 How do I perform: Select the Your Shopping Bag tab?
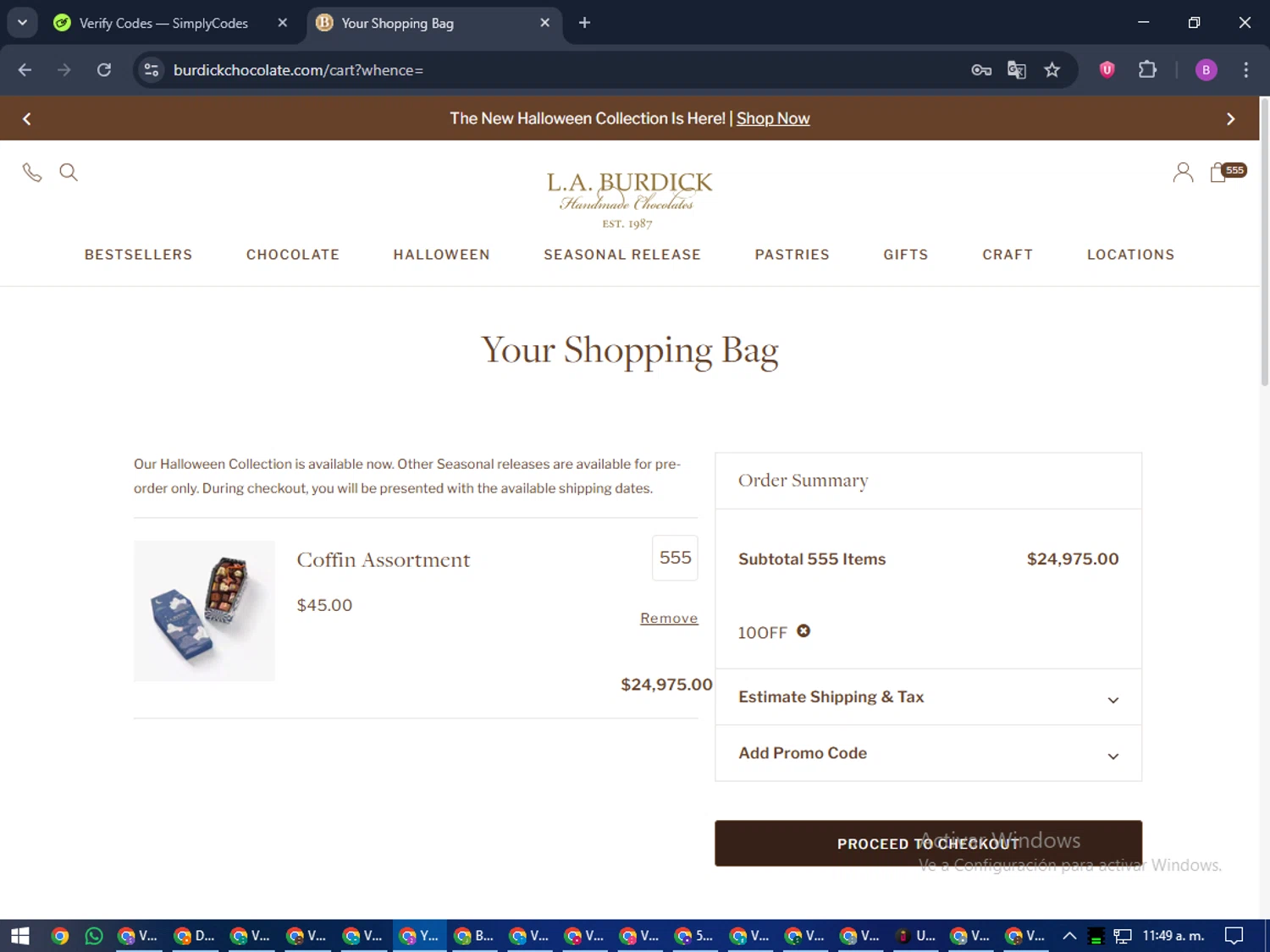tap(433, 23)
